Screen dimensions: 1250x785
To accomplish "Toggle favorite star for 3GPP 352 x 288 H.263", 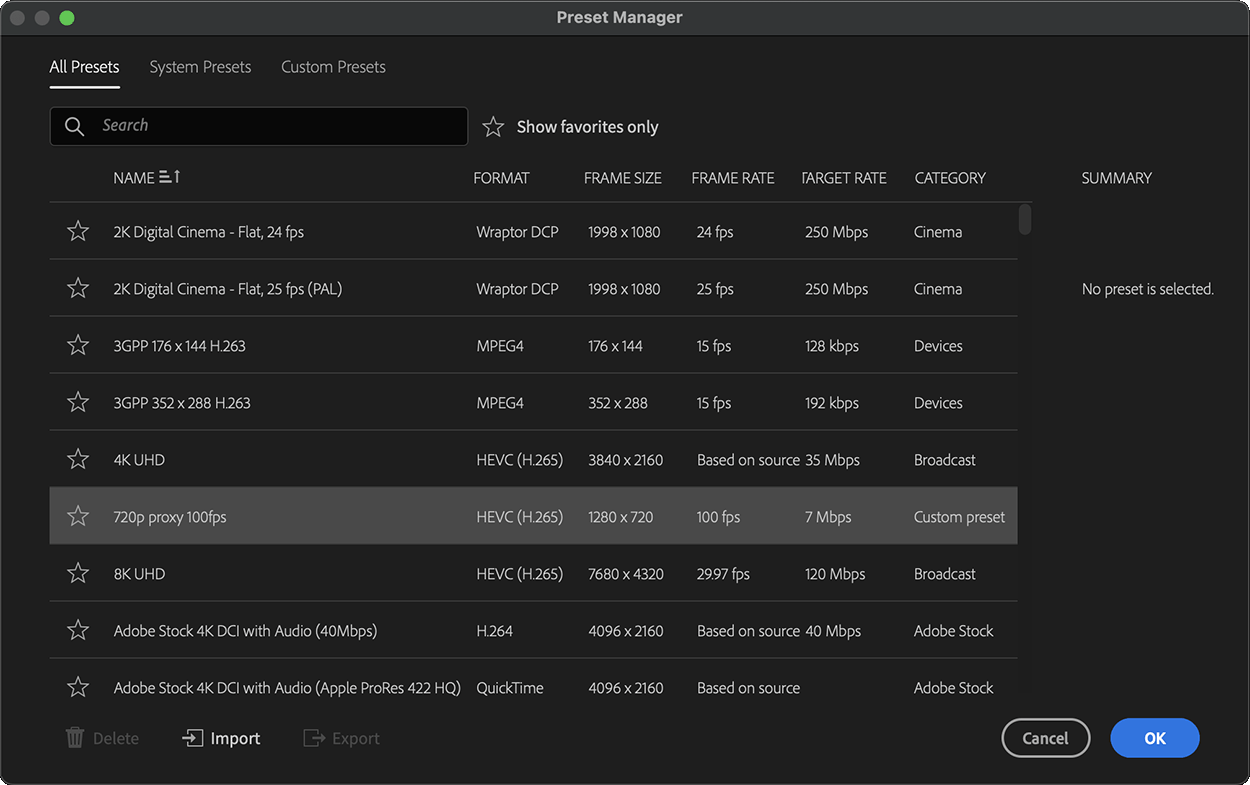I will tap(78, 402).
